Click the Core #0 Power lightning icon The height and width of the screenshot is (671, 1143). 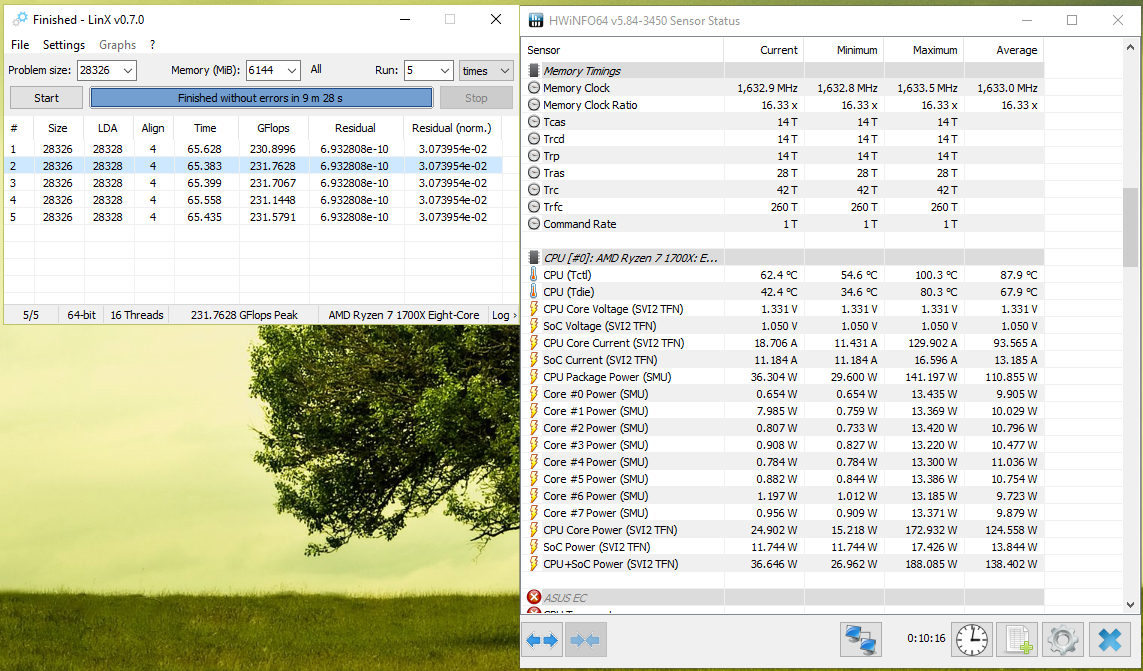coord(534,394)
